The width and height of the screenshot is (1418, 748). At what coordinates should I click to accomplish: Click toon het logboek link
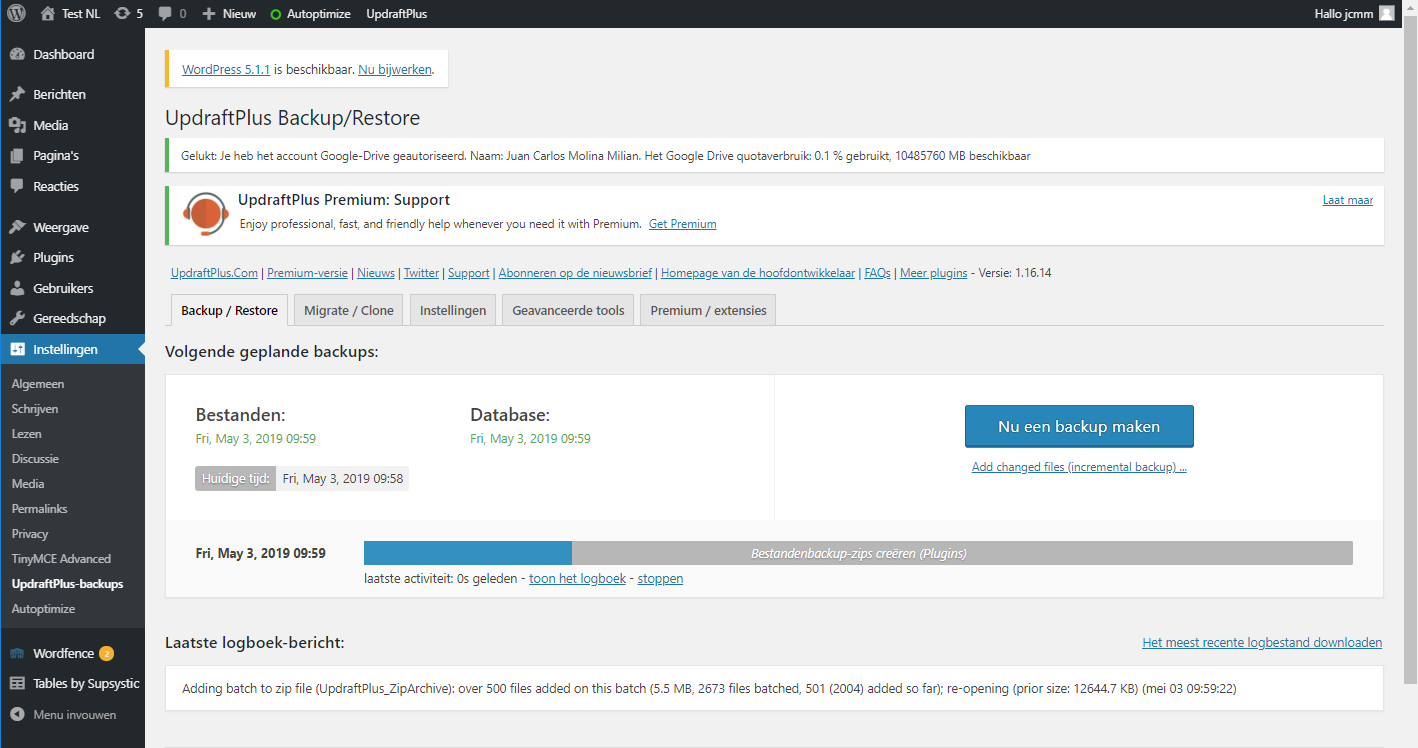[577, 579]
